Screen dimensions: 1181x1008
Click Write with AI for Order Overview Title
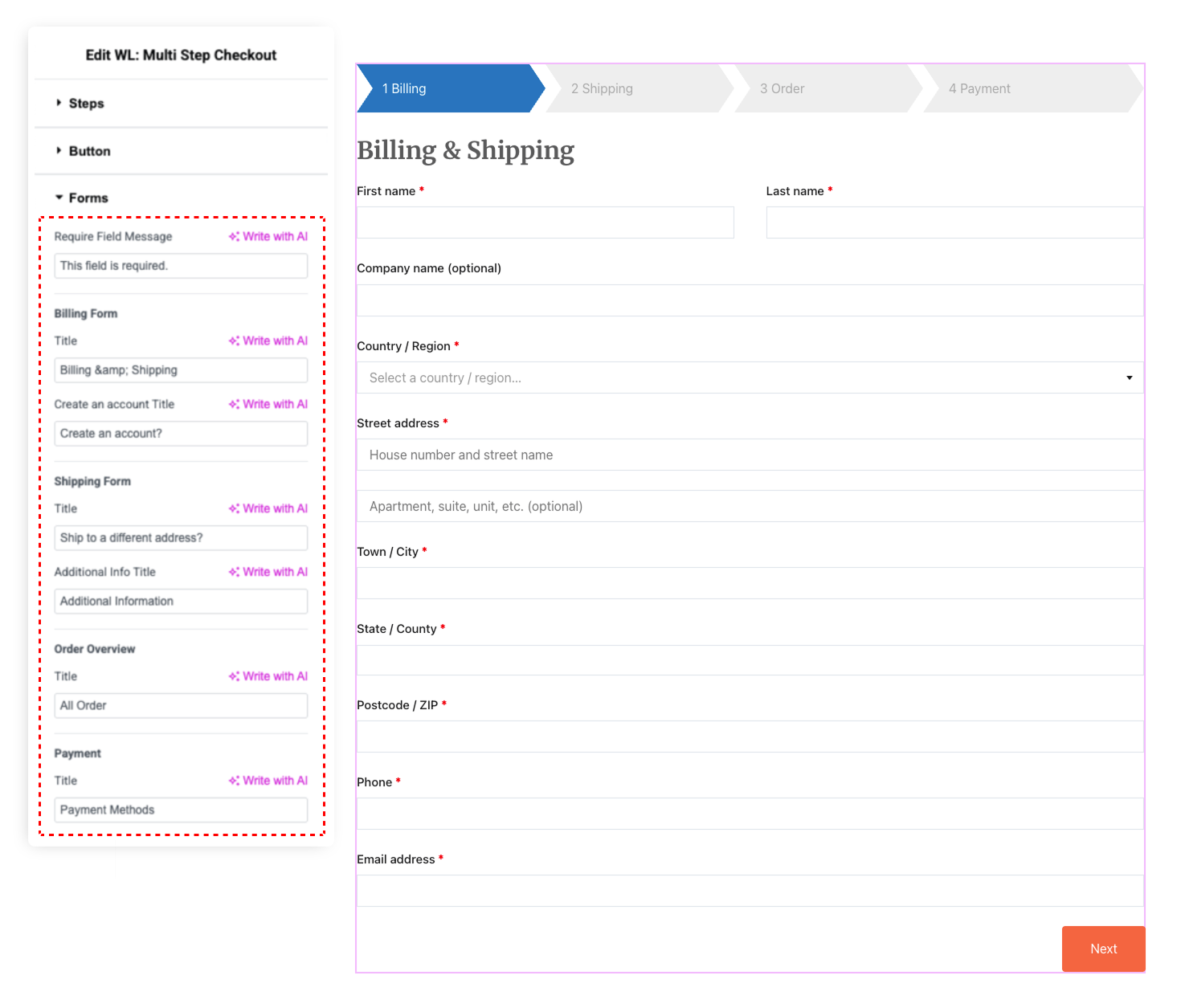268,675
